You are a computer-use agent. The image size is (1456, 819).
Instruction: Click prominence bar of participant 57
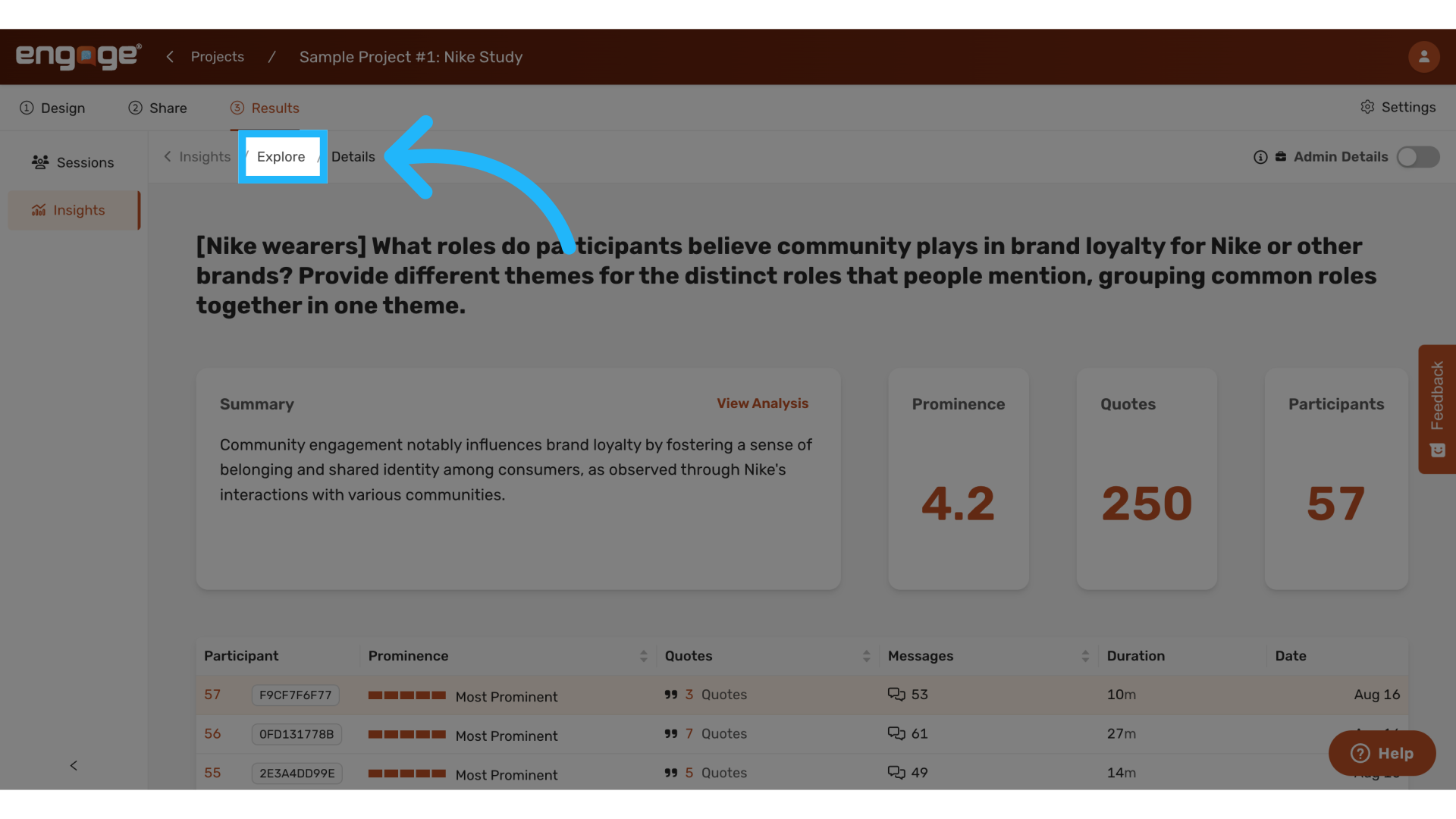pos(407,695)
